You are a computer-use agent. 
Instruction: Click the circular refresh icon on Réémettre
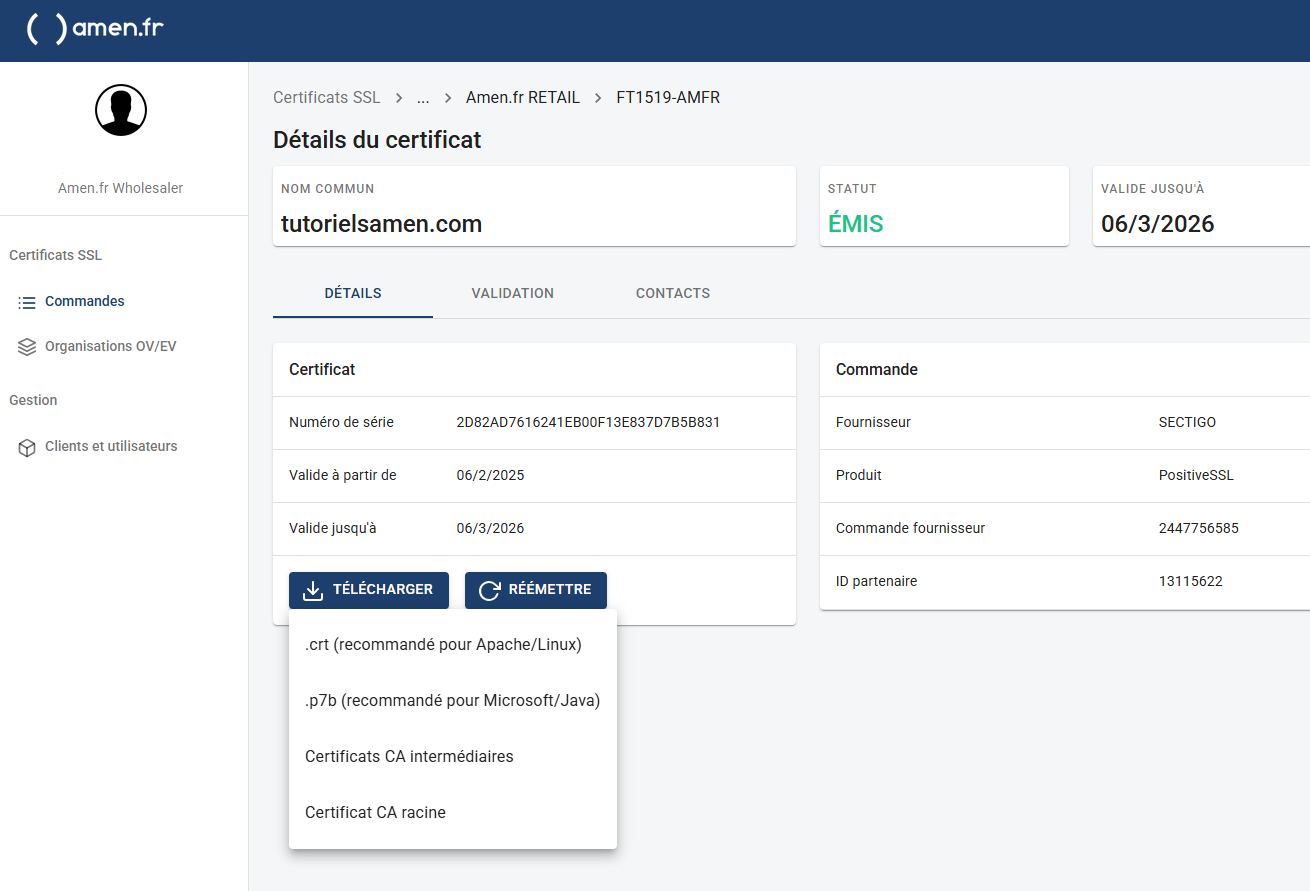click(x=489, y=590)
